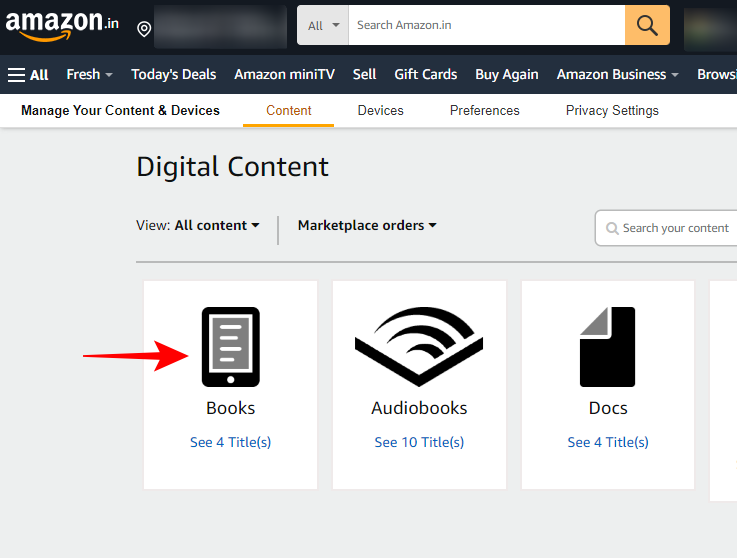Expand the Marketplace orders filter
Image resolution: width=737 pixels, height=558 pixels.
(x=367, y=226)
